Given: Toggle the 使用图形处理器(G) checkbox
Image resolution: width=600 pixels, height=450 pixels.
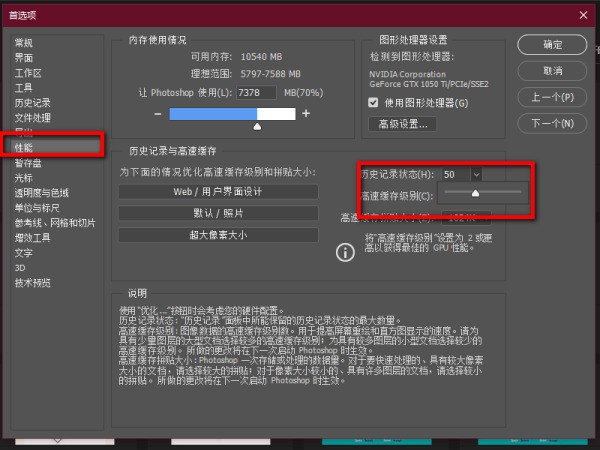Looking at the screenshot, I should 373,103.
